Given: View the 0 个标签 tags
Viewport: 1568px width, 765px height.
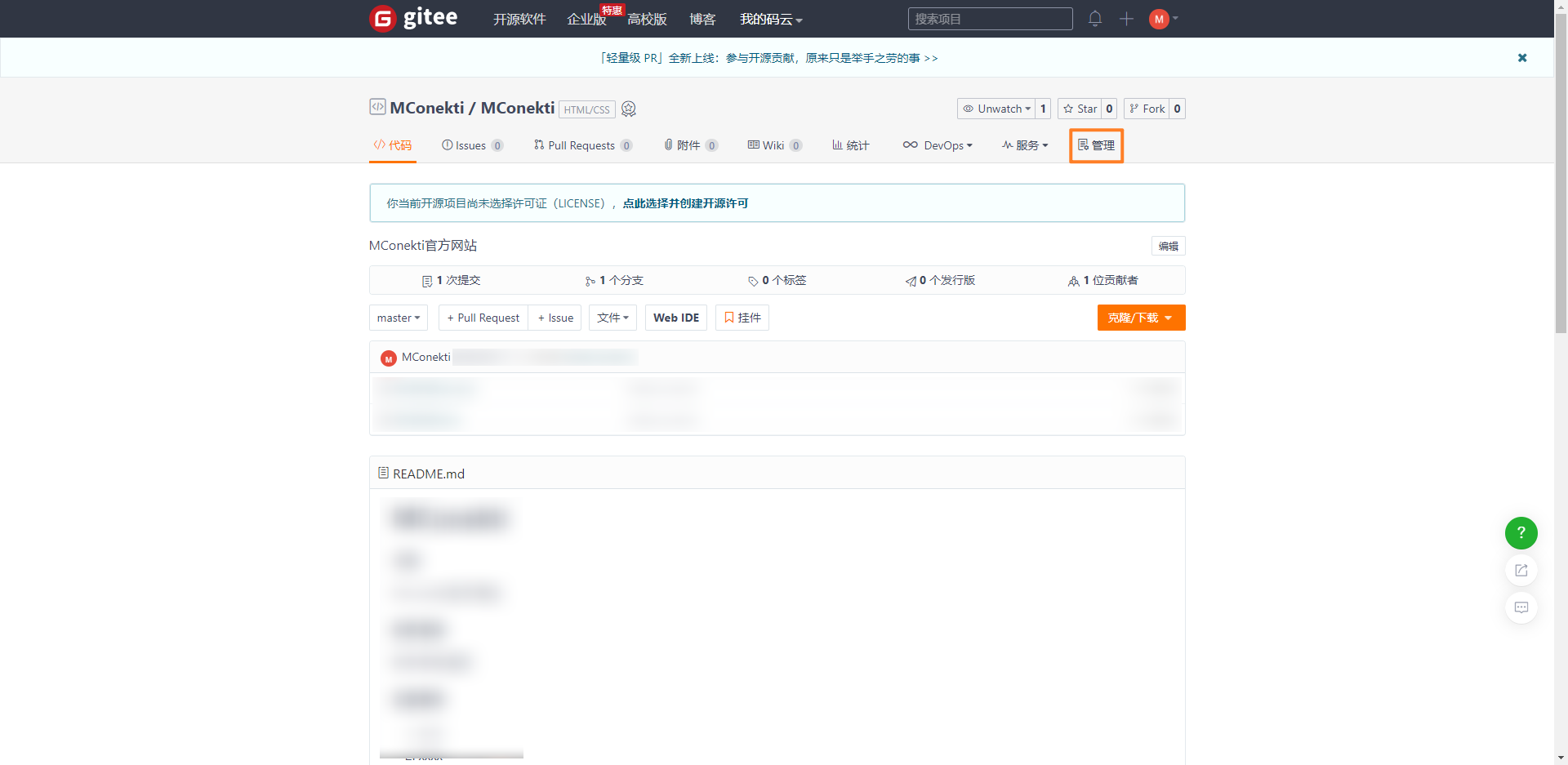Looking at the screenshot, I should [777, 280].
